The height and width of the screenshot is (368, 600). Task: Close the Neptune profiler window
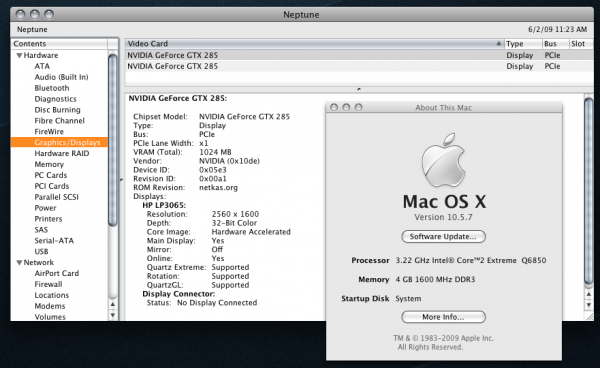(21, 15)
